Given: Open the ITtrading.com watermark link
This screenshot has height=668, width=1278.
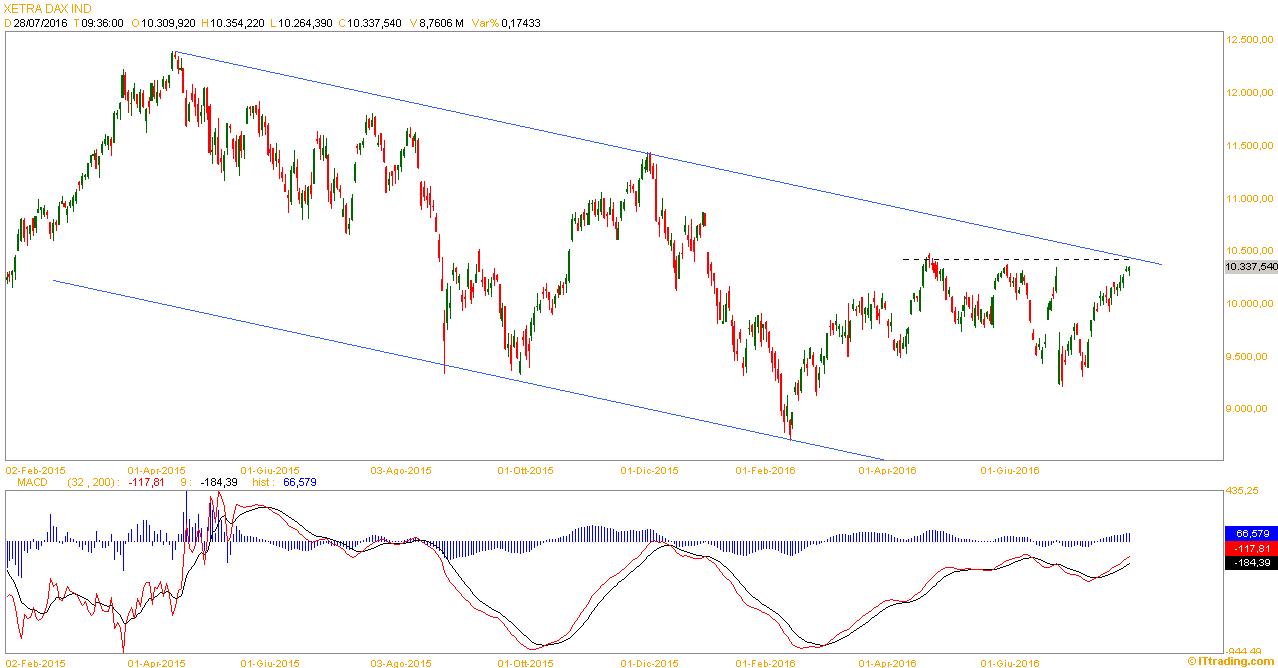Looking at the screenshot, I should (1233, 661).
